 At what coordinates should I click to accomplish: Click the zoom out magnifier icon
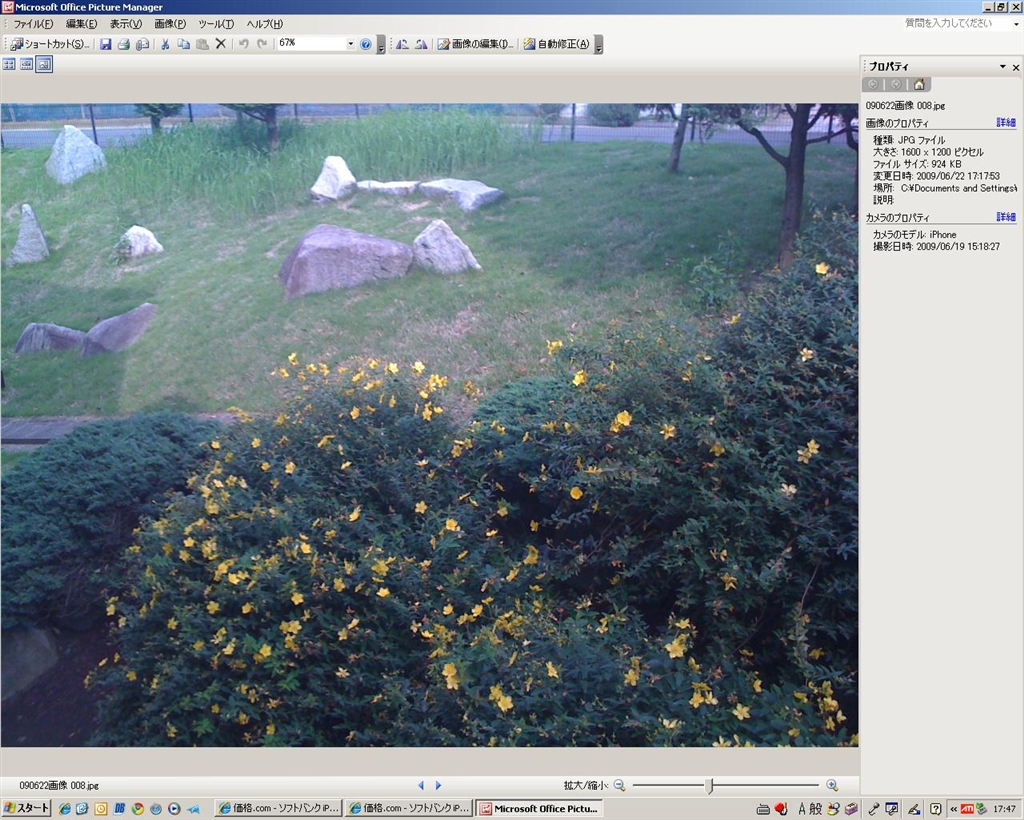(x=620, y=785)
